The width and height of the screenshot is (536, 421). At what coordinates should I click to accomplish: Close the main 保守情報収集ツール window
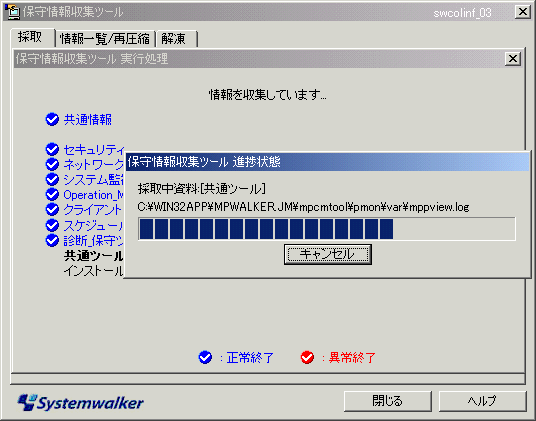[523, 12]
